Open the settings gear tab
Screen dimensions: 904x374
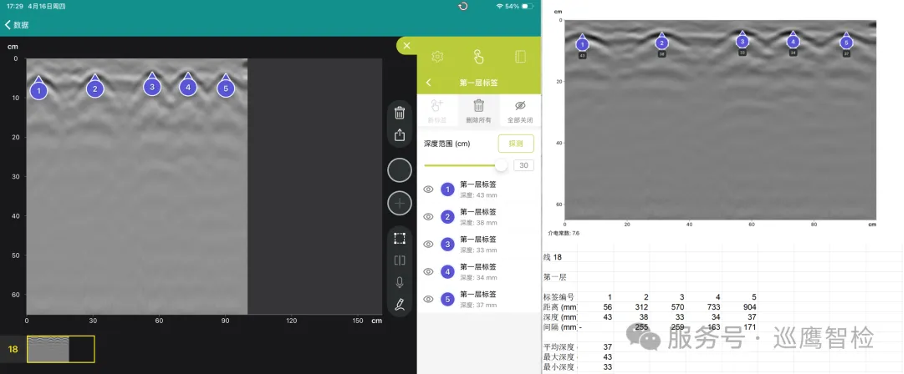coord(437,56)
